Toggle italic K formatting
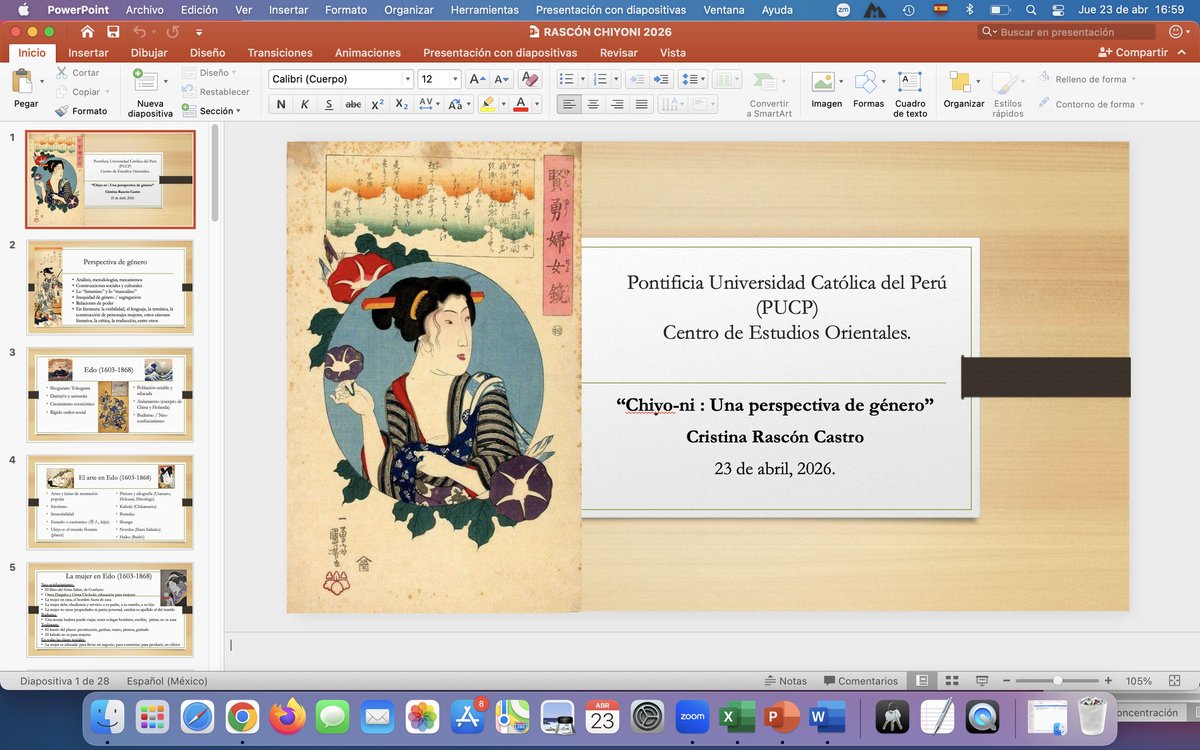Viewport: 1200px width, 750px height. (305, 104)
